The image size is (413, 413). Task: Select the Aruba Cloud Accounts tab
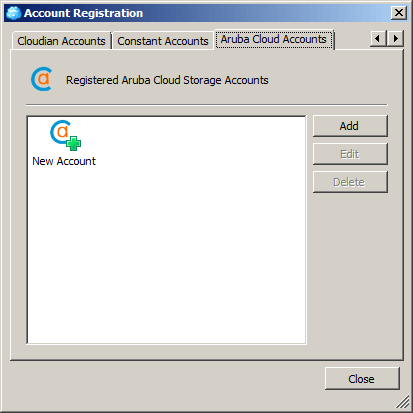pyautogui.click(x=274, y=39)
